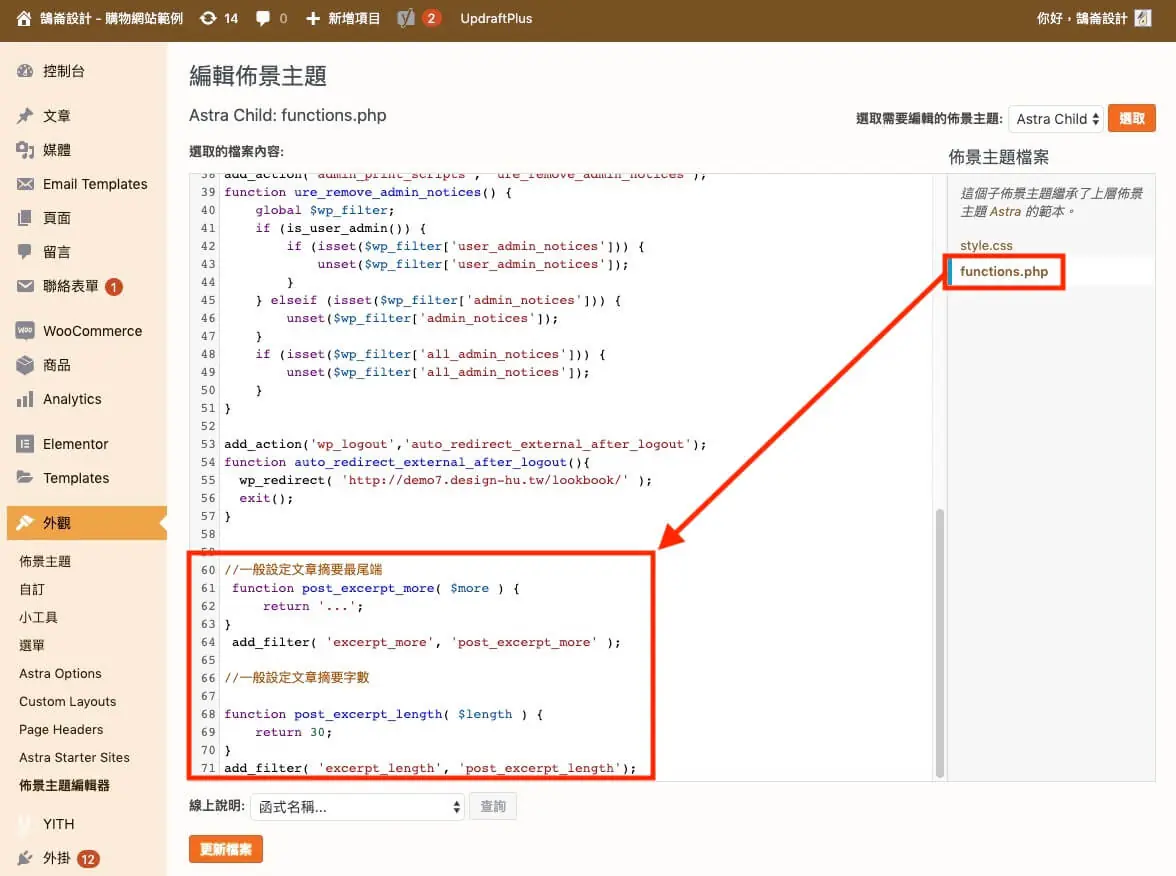The height and width of the screenshot is (876, 1176).
Task: Click line number 58 in code gutter
Action: [x=208, y=534]
